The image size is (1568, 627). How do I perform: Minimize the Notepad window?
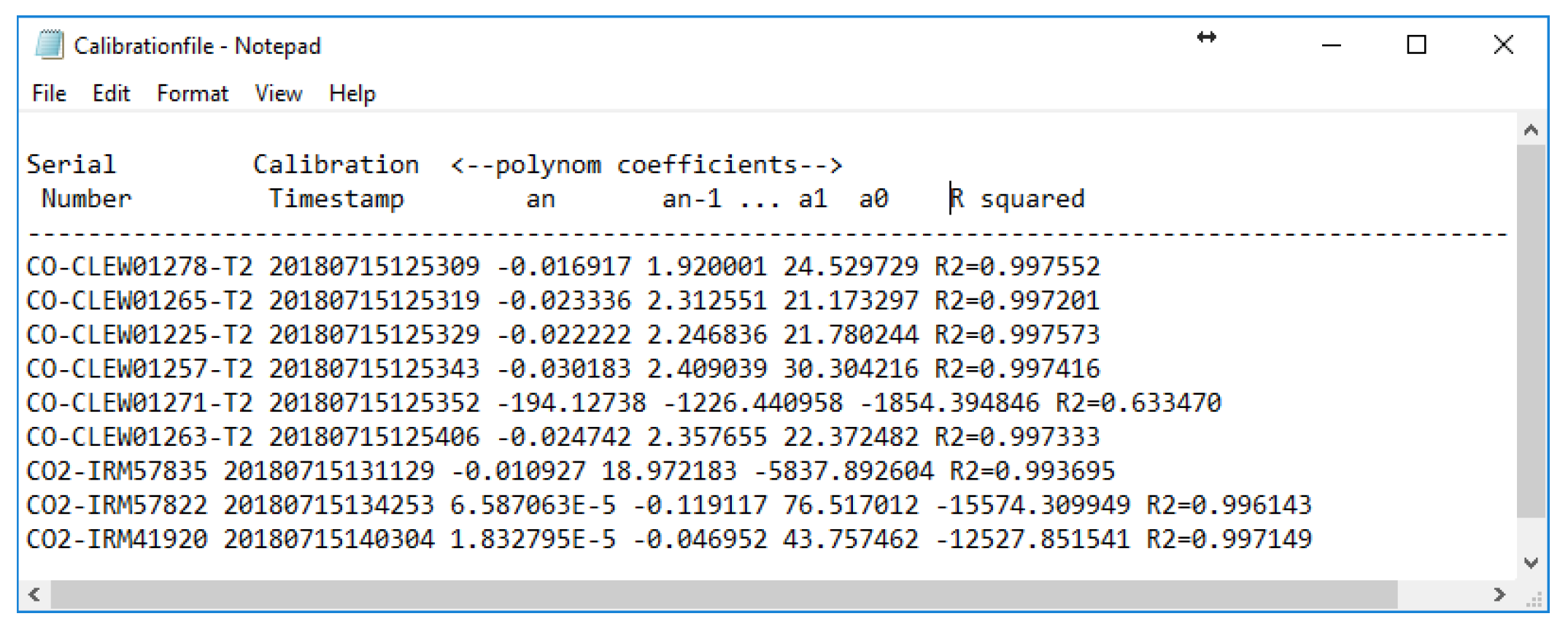click(1332, 45)
